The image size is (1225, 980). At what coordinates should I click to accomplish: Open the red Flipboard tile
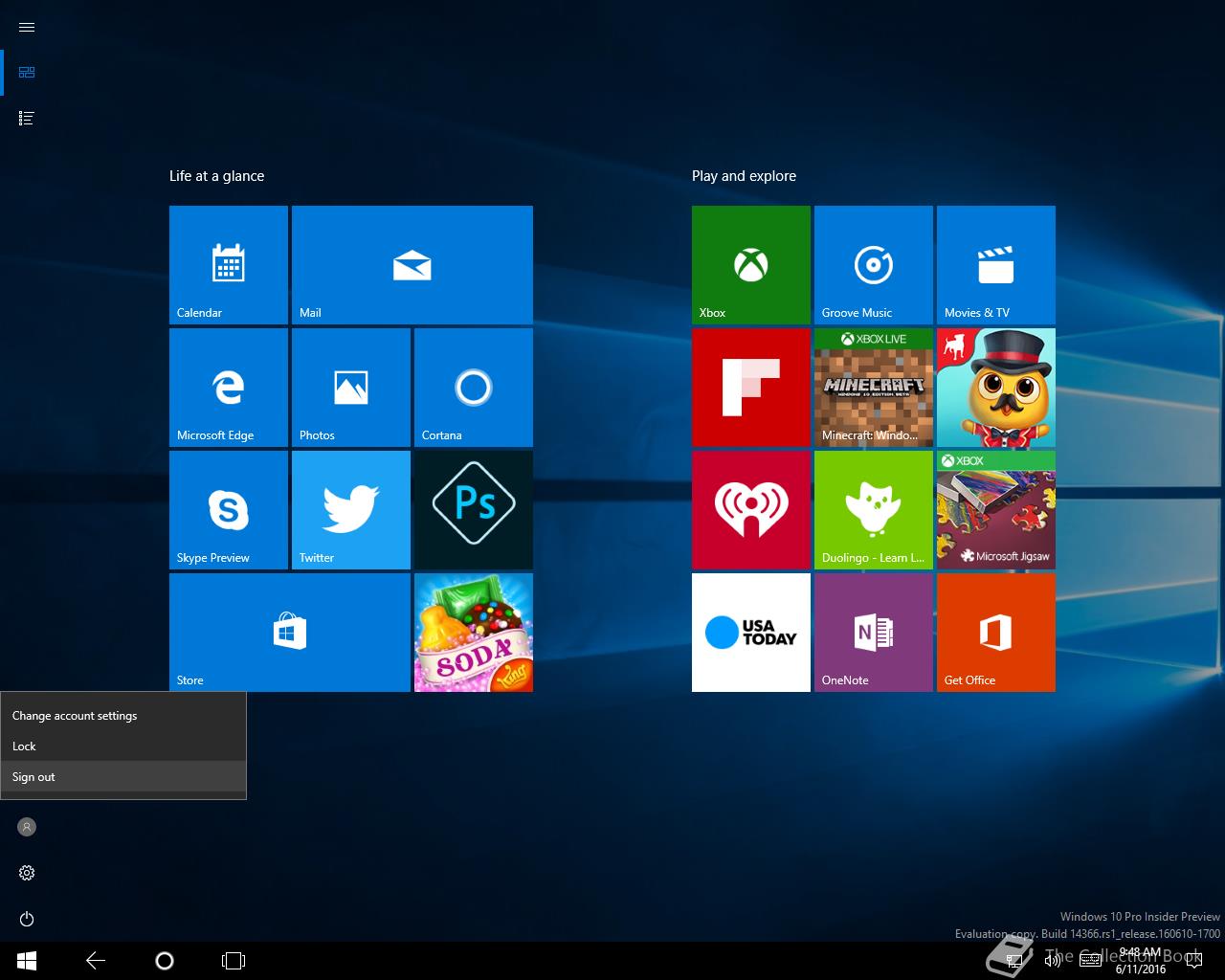pos(751,388)
